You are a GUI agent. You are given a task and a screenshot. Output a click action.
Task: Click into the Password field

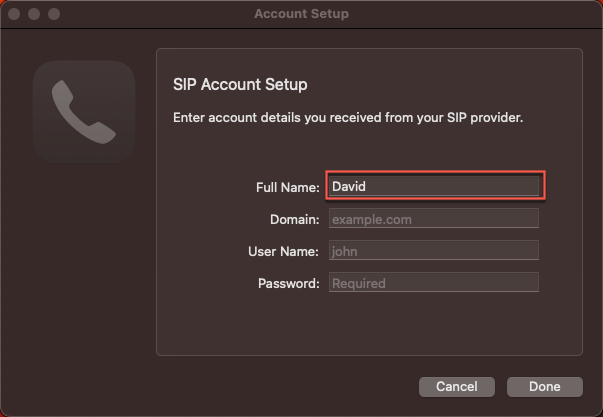(x=433, y=283)
